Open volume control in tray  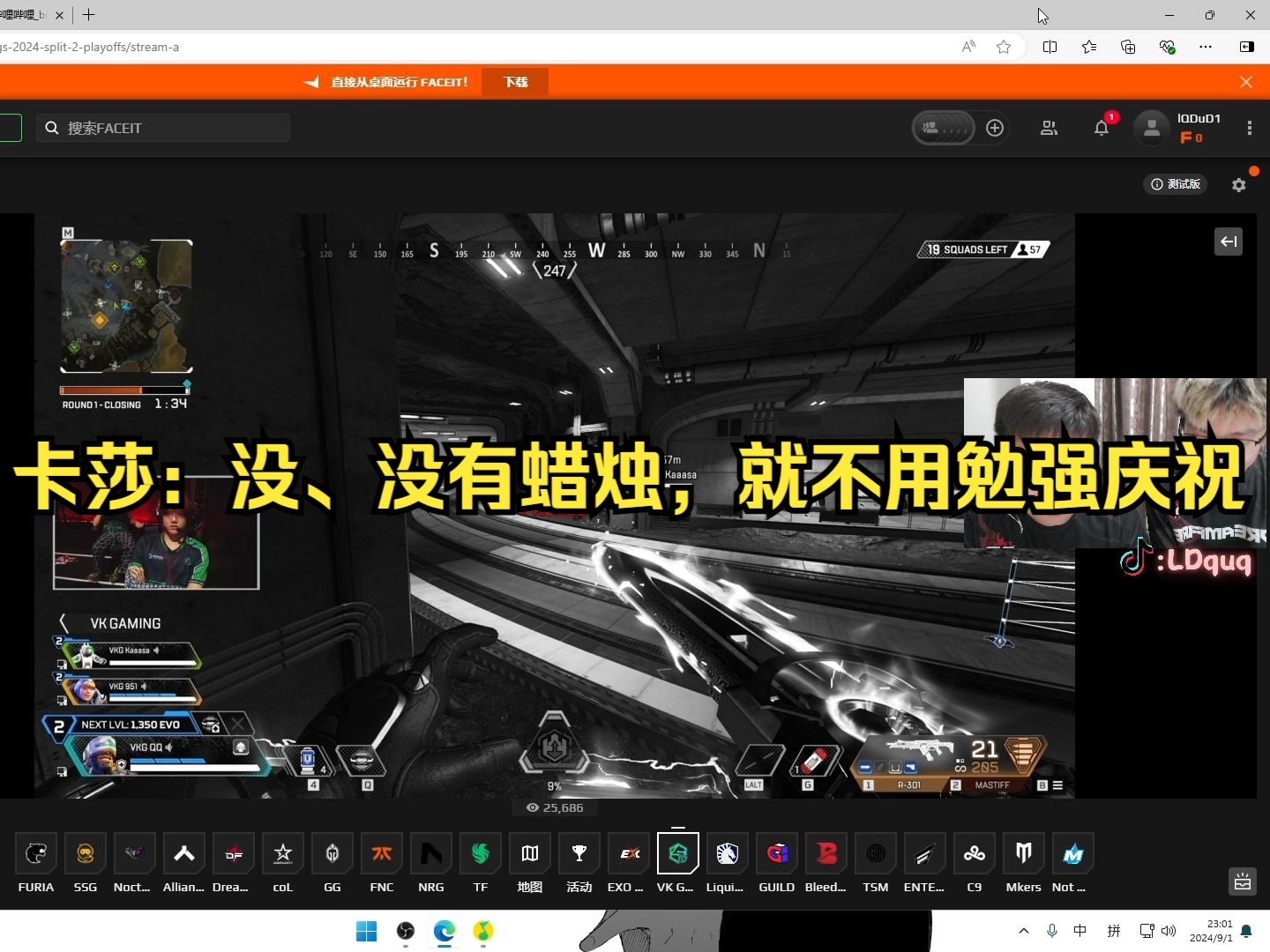tap(1169, 931)
